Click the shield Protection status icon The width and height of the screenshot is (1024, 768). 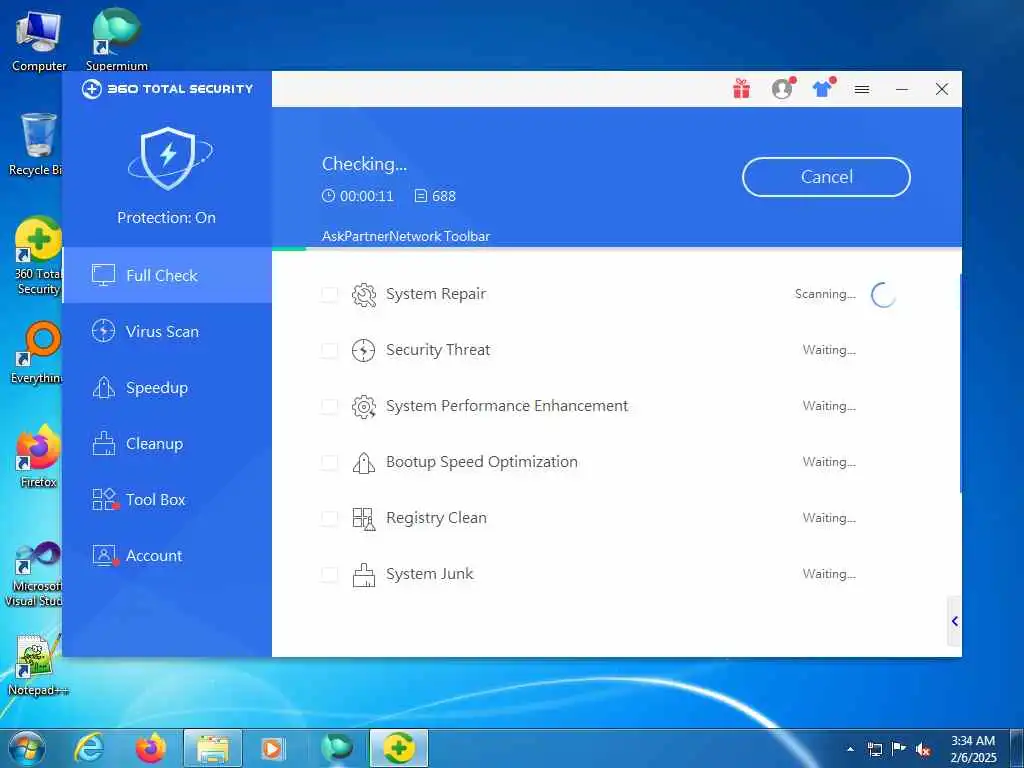168,158
